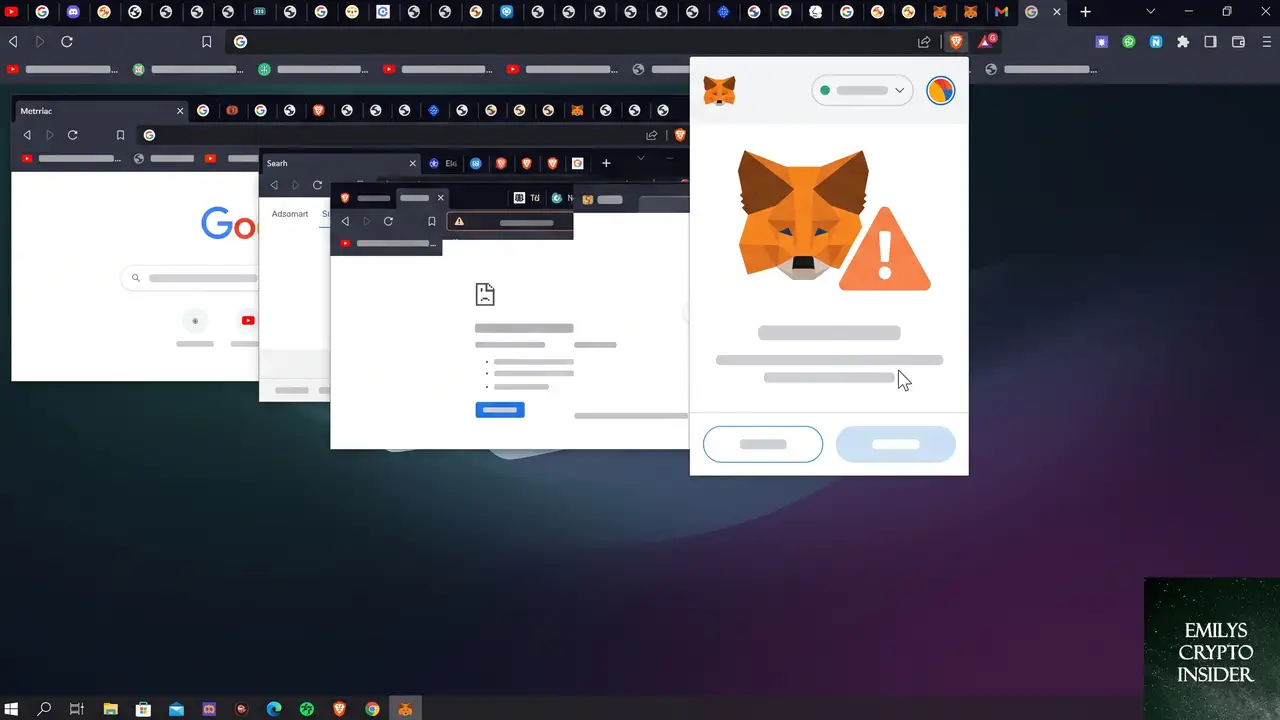The width and height of the screenshot is (1280, 720).
Task: Click the blue N extension icon
Action: coord(1156,42)
